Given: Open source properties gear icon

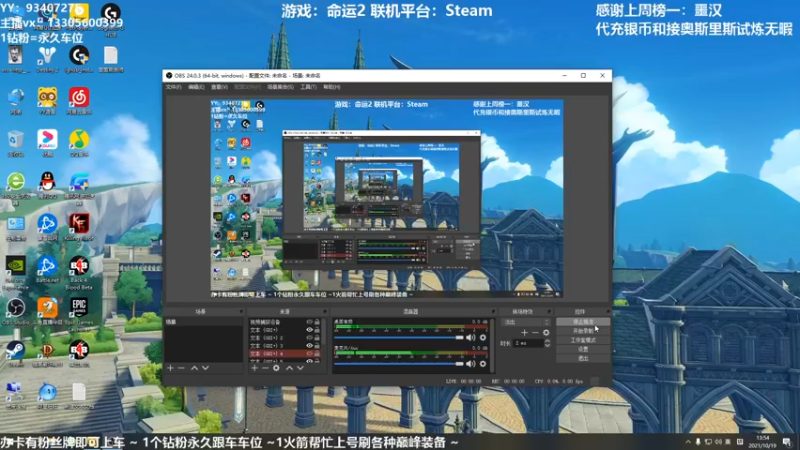Looking at the screenshot, I should (276, 368).
